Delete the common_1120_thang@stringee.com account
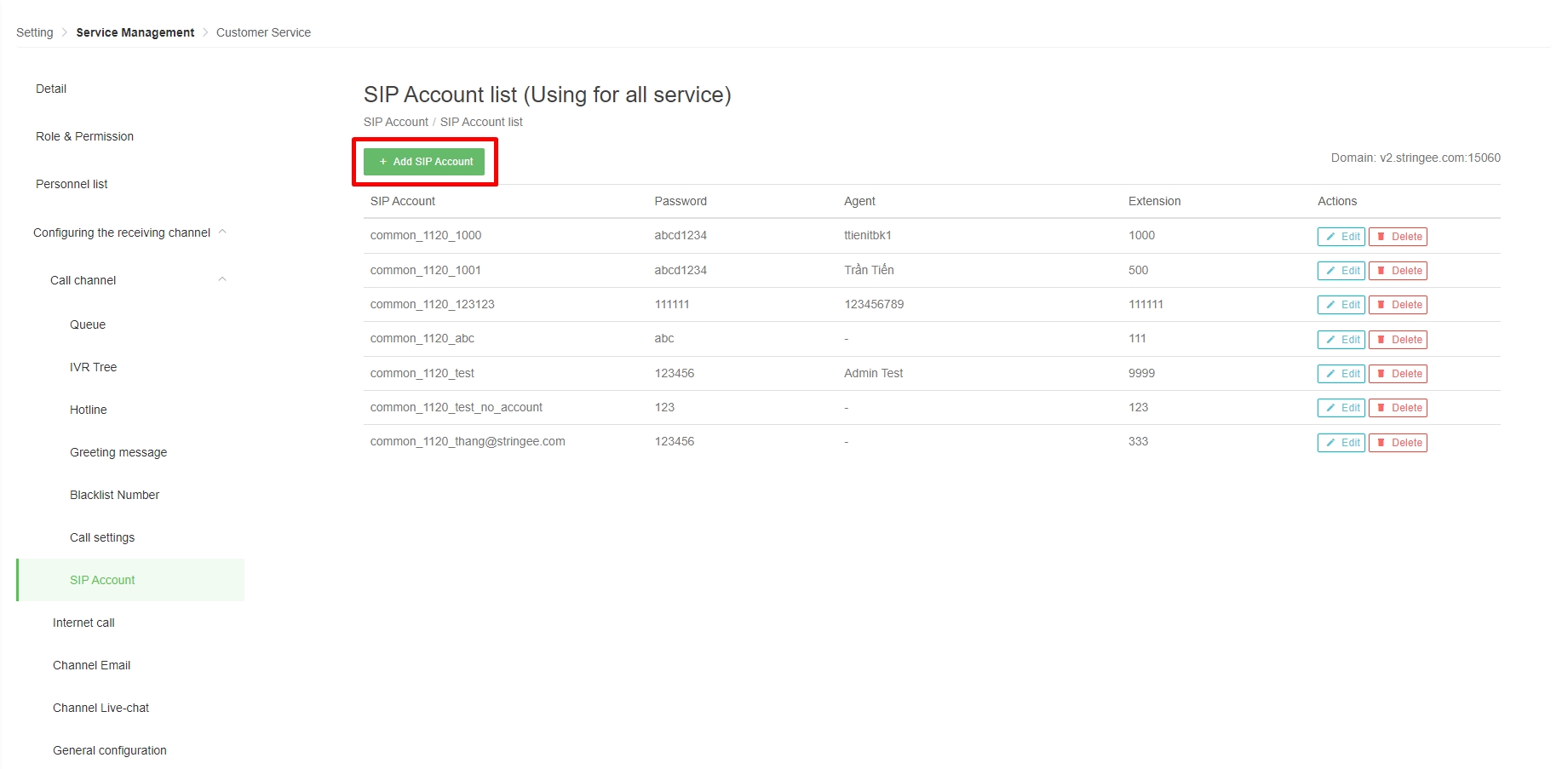Screen dimensions: 1568x769 [1397, 443]
